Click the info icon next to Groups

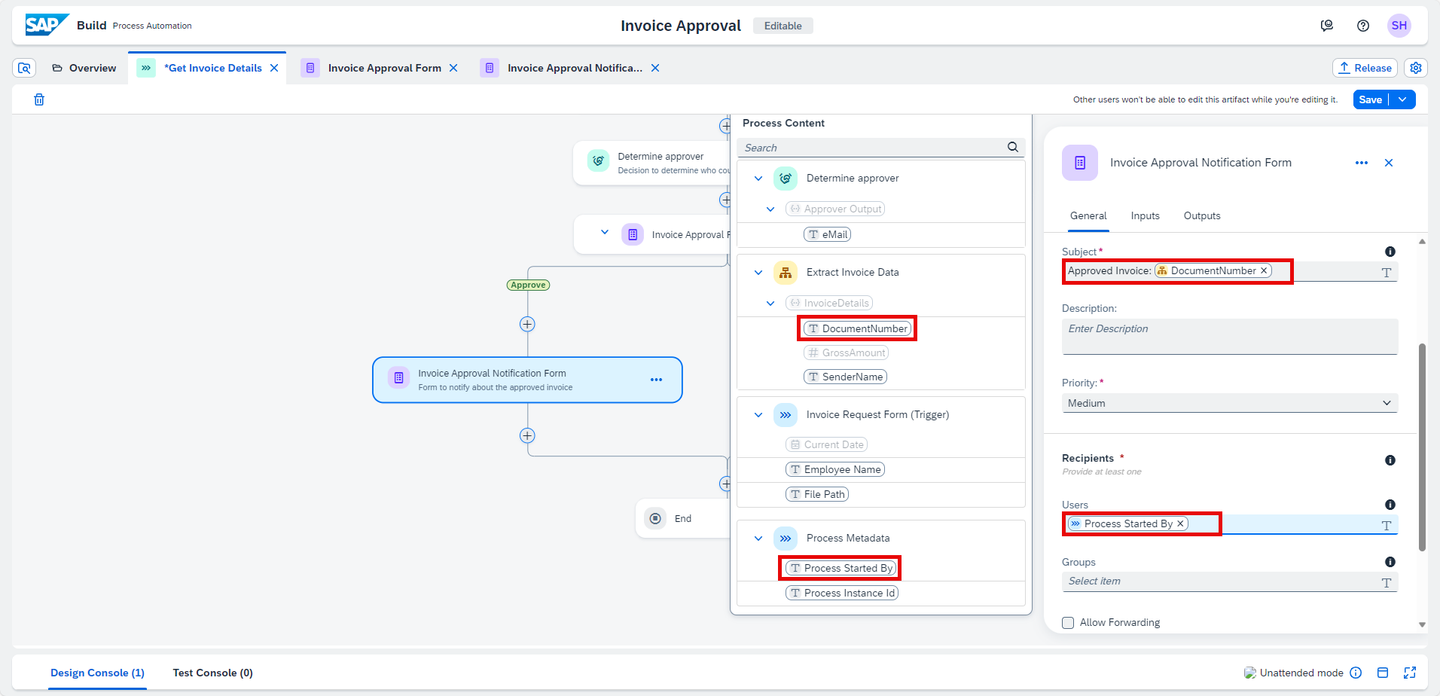(x=1390, y=562)
